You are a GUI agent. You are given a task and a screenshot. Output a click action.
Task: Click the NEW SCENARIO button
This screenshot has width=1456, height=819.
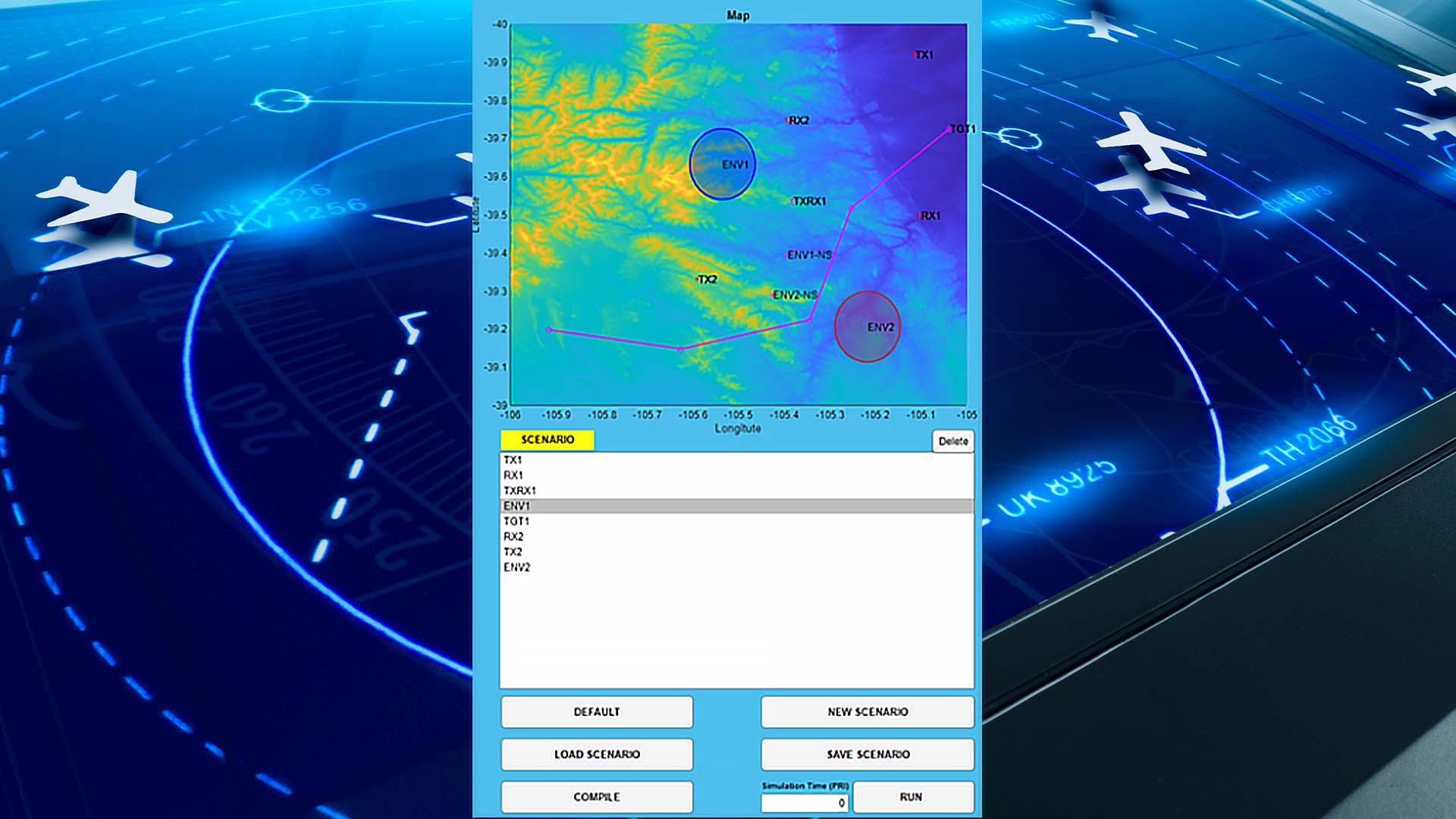click(x=868, y=712)
